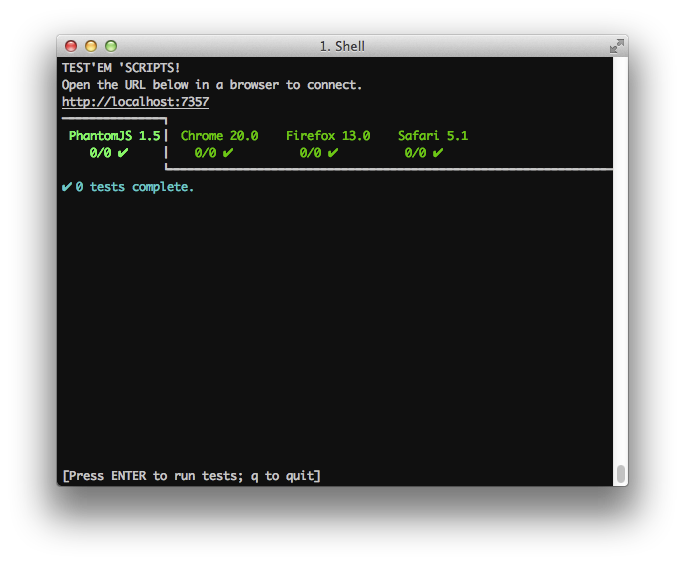Show the Safari 5.1 tab
Viewport: 685px width, 565px height.
coord(433,136)
